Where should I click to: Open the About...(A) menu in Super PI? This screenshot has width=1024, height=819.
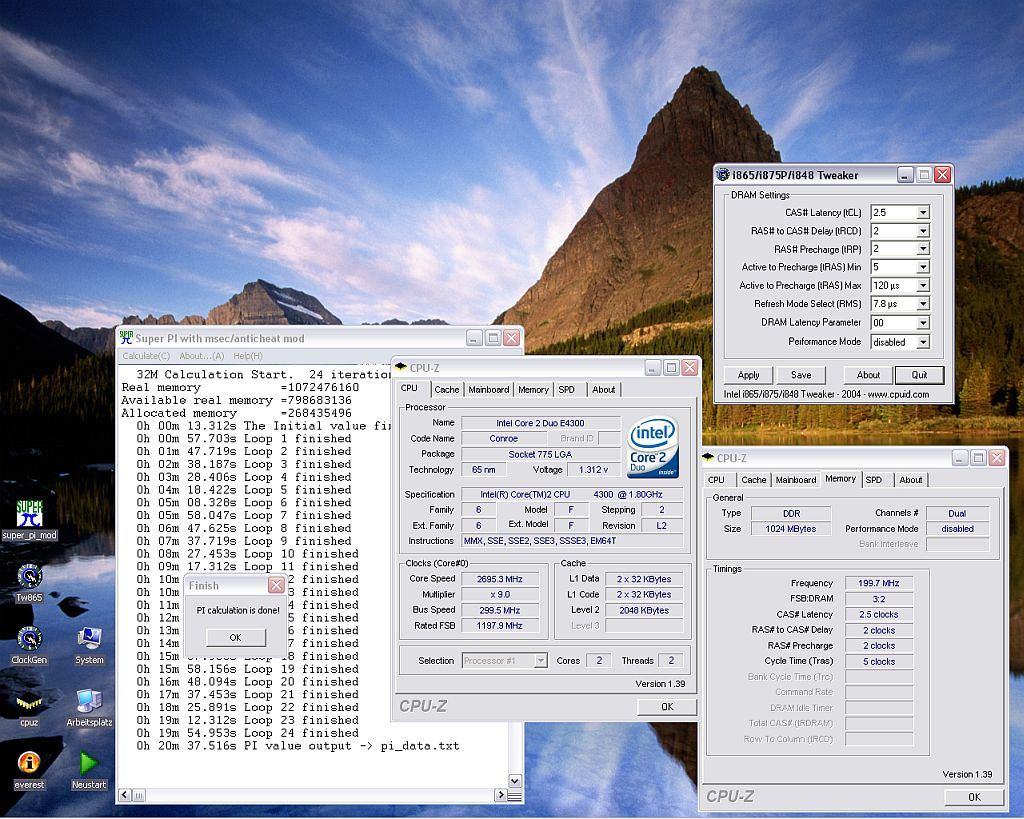[x=202, y=356]
